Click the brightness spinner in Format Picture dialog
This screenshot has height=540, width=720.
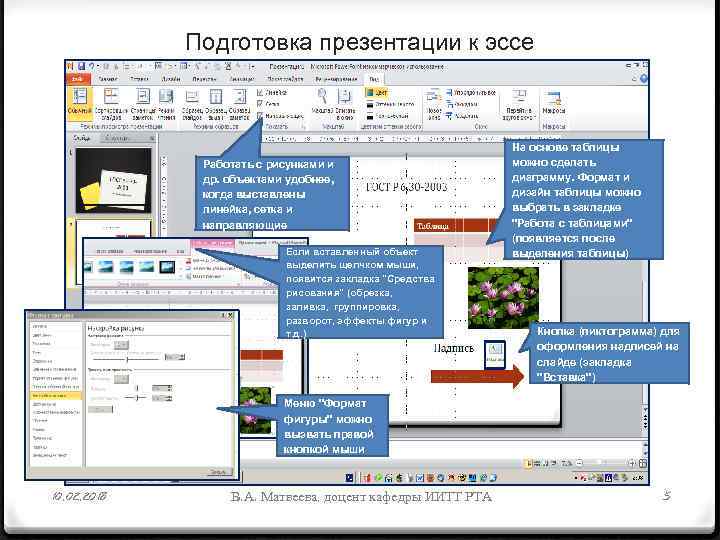coord(163,388)
